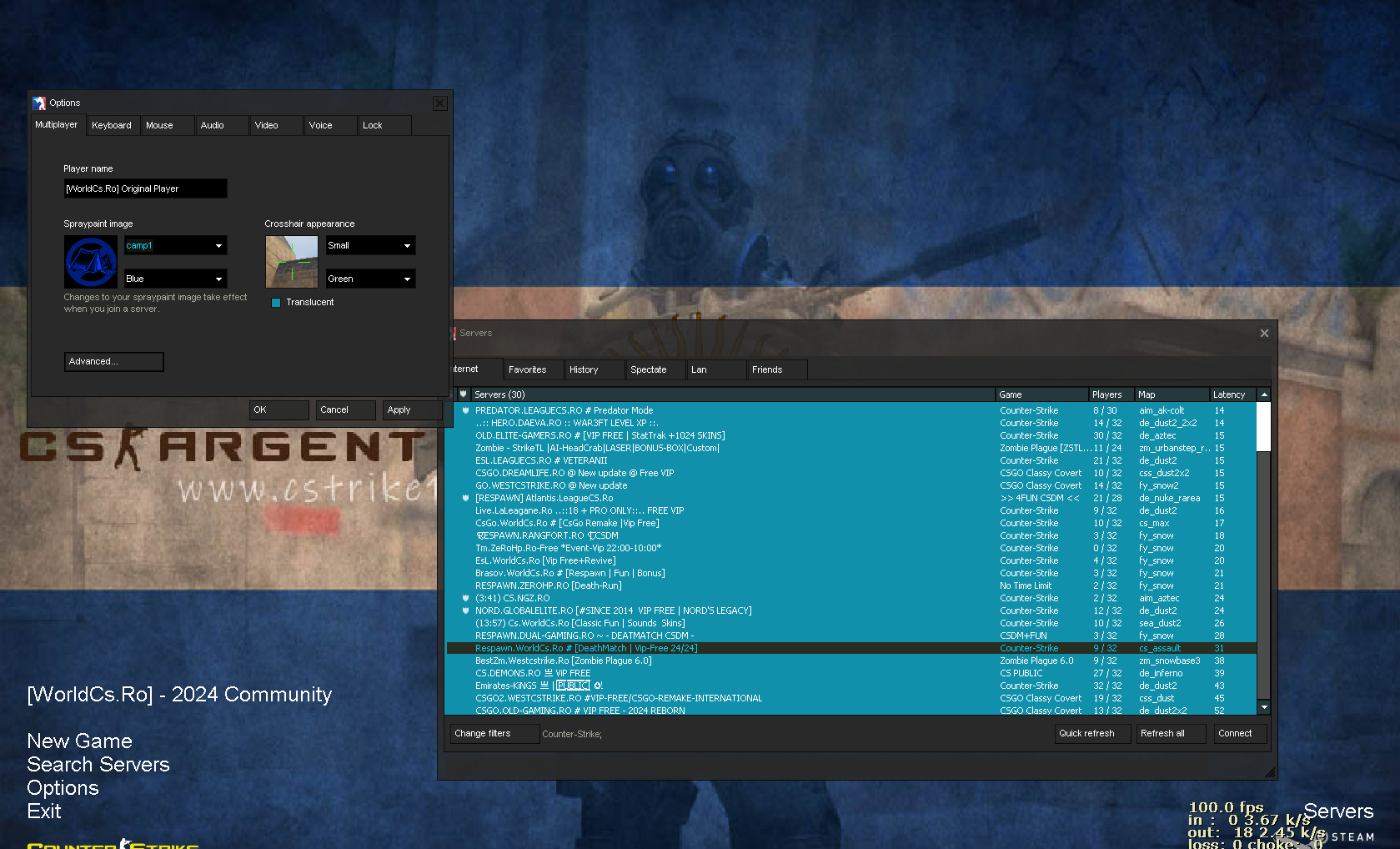Open the Small crosshair size dropdown
This screenshot has width=1400, height=849.
370,245
